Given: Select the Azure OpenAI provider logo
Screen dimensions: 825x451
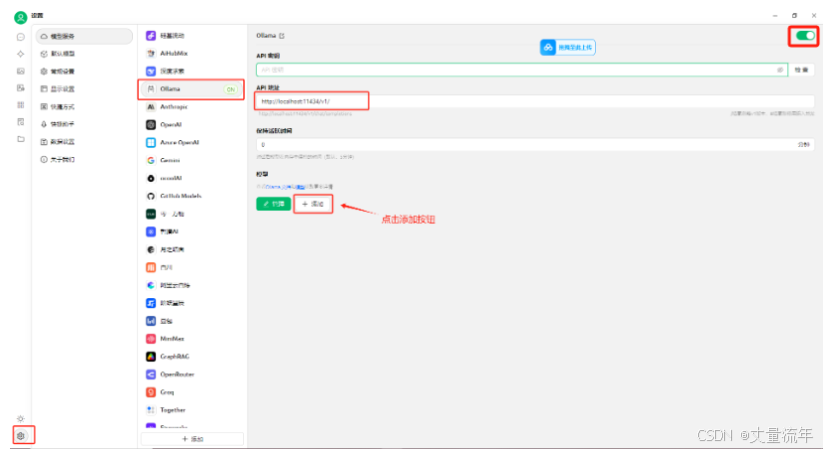Looking at the screenshot, I should point(151,143).
